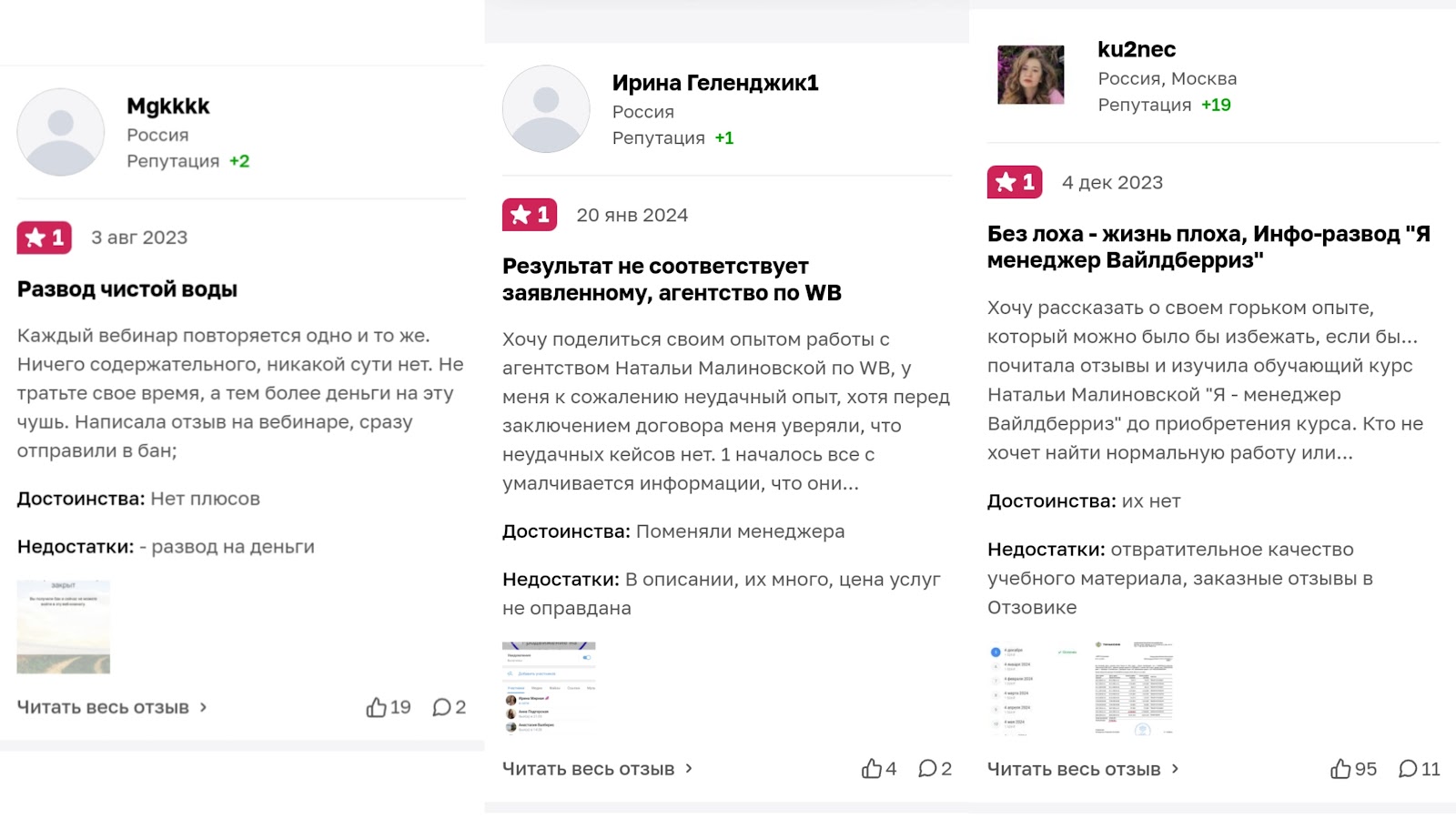Screen dimensions: 1456x819
Task: Expand the ku2nec full review via chevron
Action: click(1175, 769)
